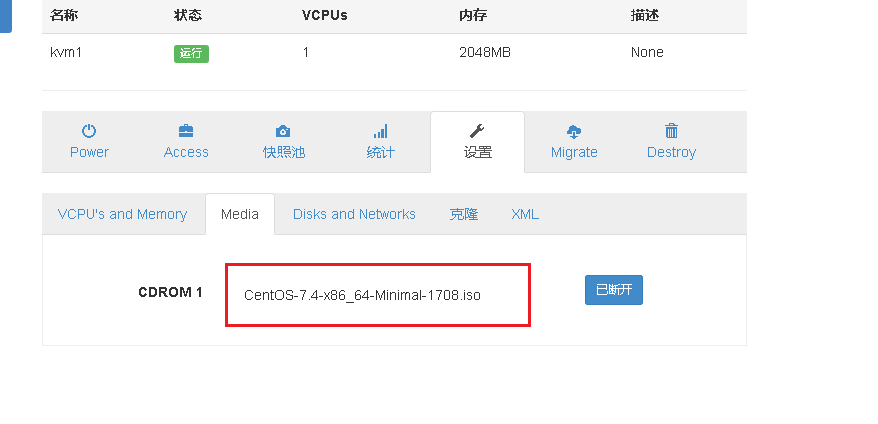Open the Power tab label
Image resolution: width=878 pixels, height=424 pixels.
point(89,152)
